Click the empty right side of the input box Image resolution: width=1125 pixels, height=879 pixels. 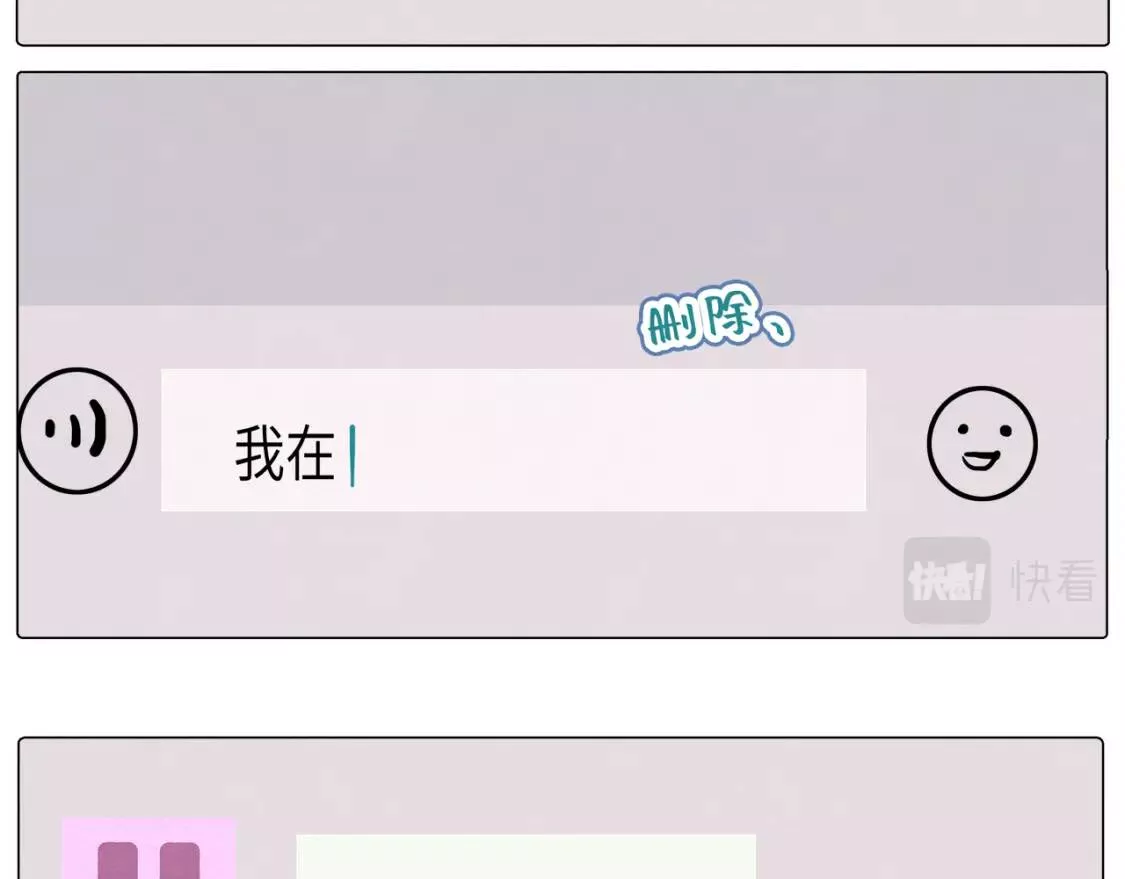click(610, 440)
